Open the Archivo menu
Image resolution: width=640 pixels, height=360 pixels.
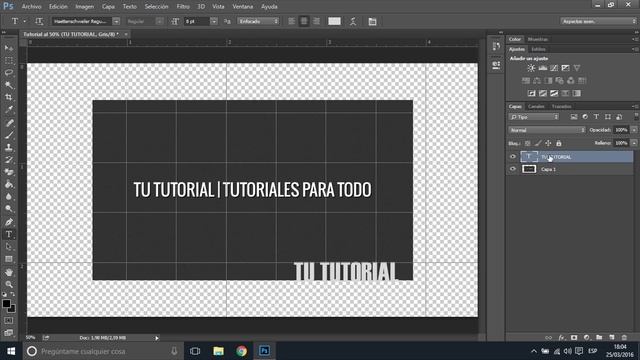31,7
